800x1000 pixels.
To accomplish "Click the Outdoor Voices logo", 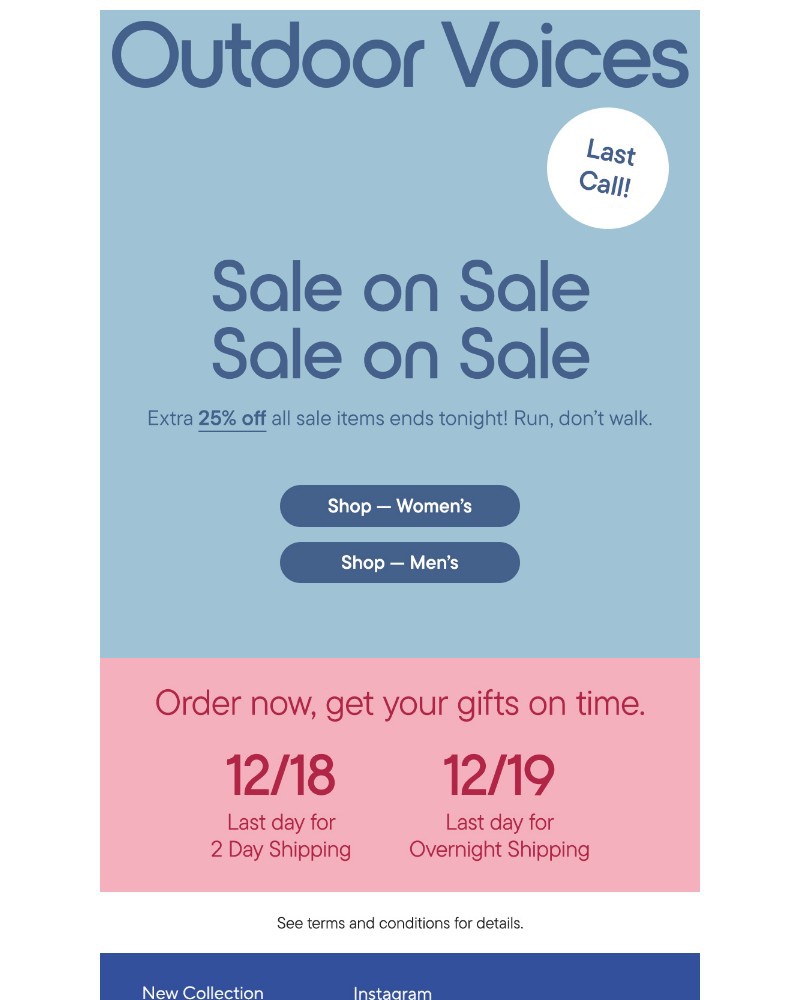I will click(x=399, y=55).
